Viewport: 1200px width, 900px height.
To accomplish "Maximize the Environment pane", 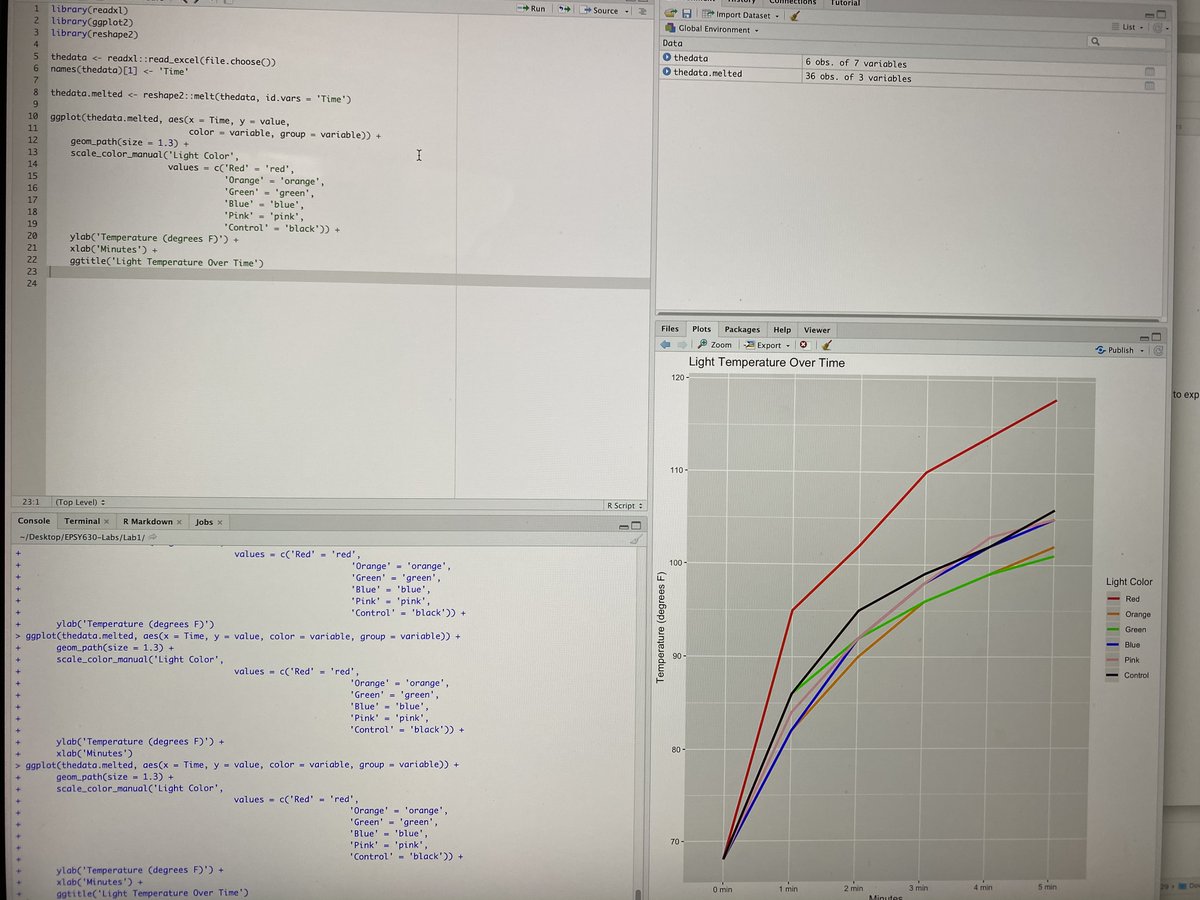I will [1160, 15].
